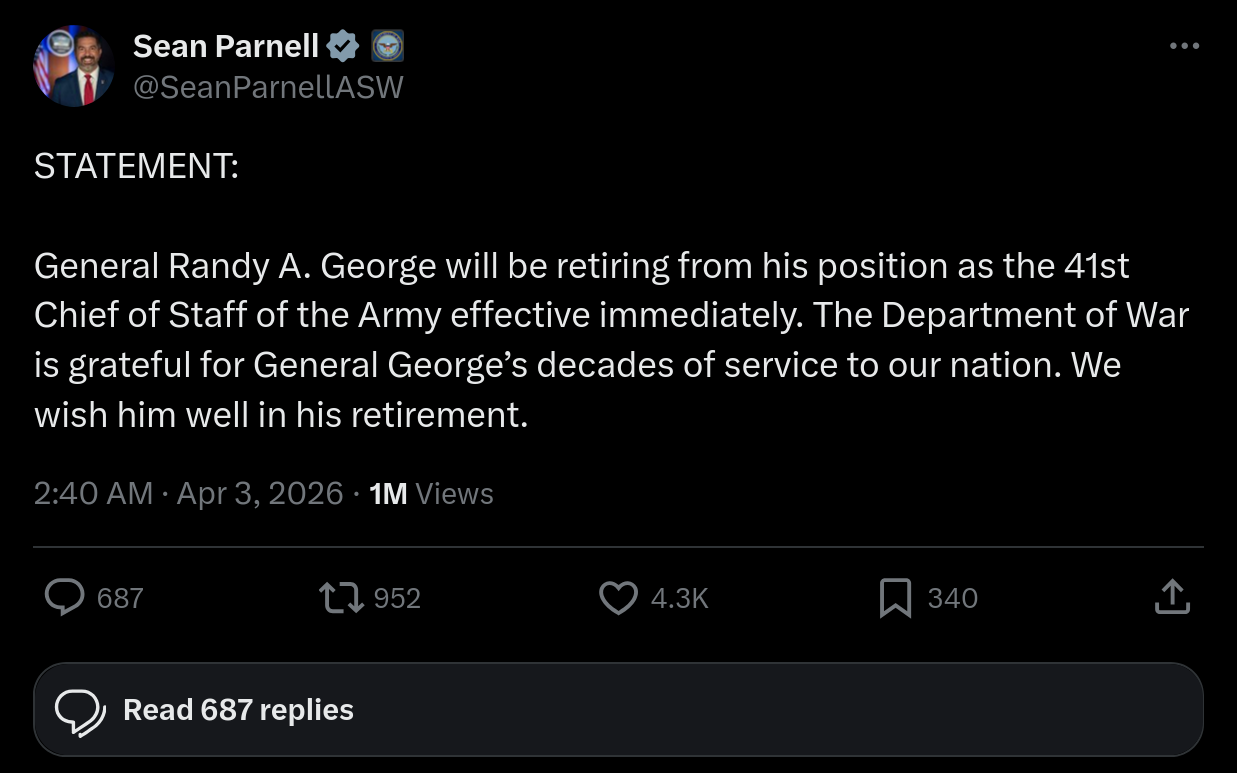Like the post with the heart icon

coord(618,598)
